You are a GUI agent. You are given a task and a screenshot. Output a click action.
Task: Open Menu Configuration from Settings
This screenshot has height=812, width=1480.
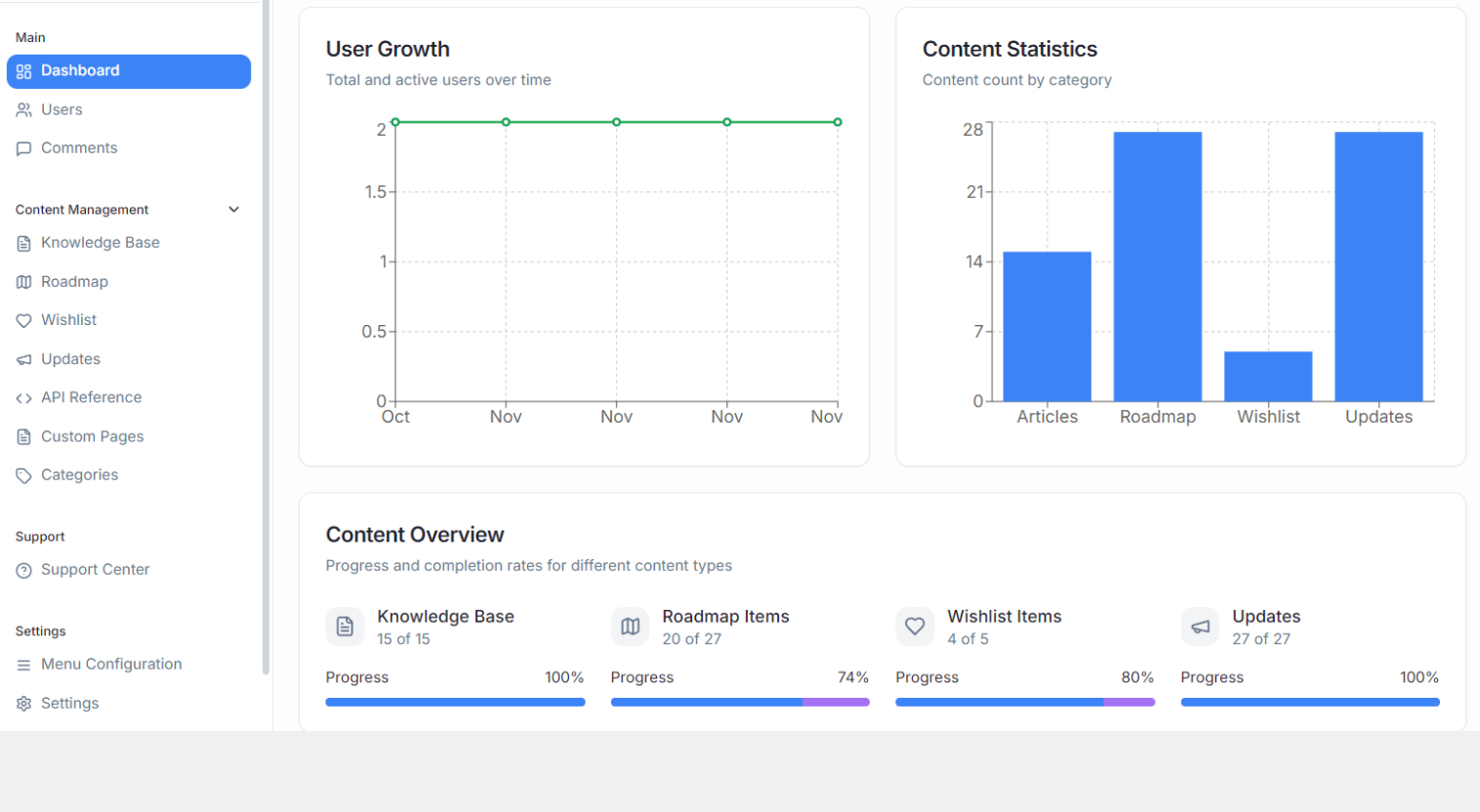point(111,664)
